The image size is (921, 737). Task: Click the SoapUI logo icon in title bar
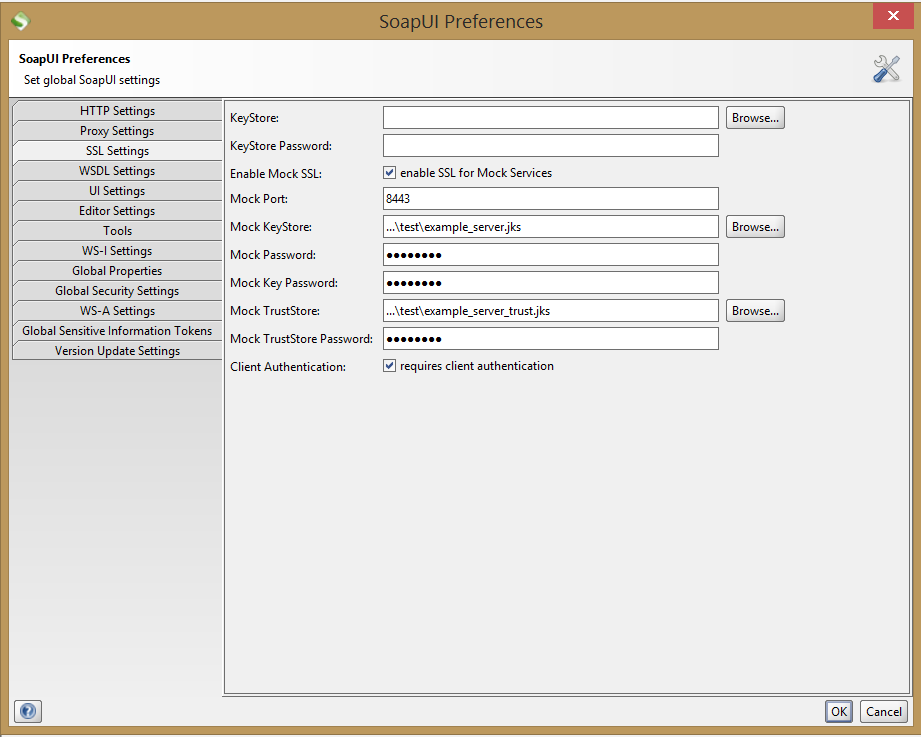tap(21, 21)
